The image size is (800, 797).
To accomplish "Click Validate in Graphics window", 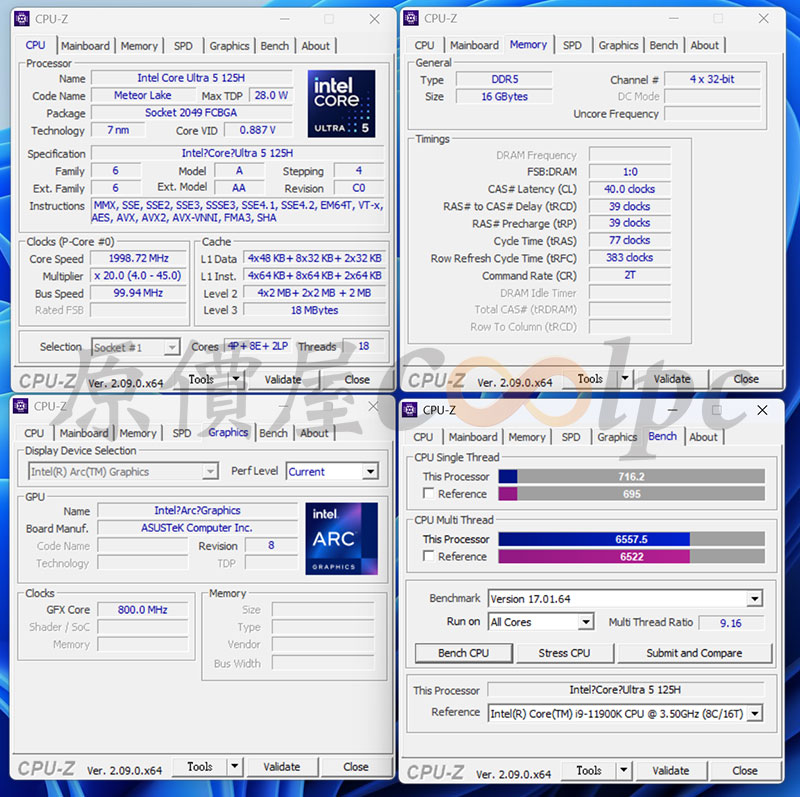I will tap(282, 766).
